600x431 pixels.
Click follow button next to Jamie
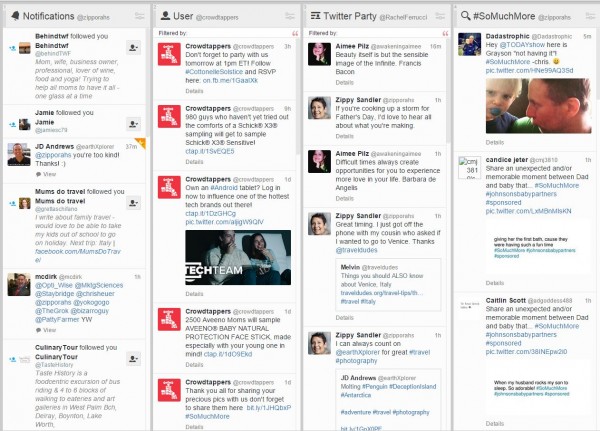pos(134,124)
